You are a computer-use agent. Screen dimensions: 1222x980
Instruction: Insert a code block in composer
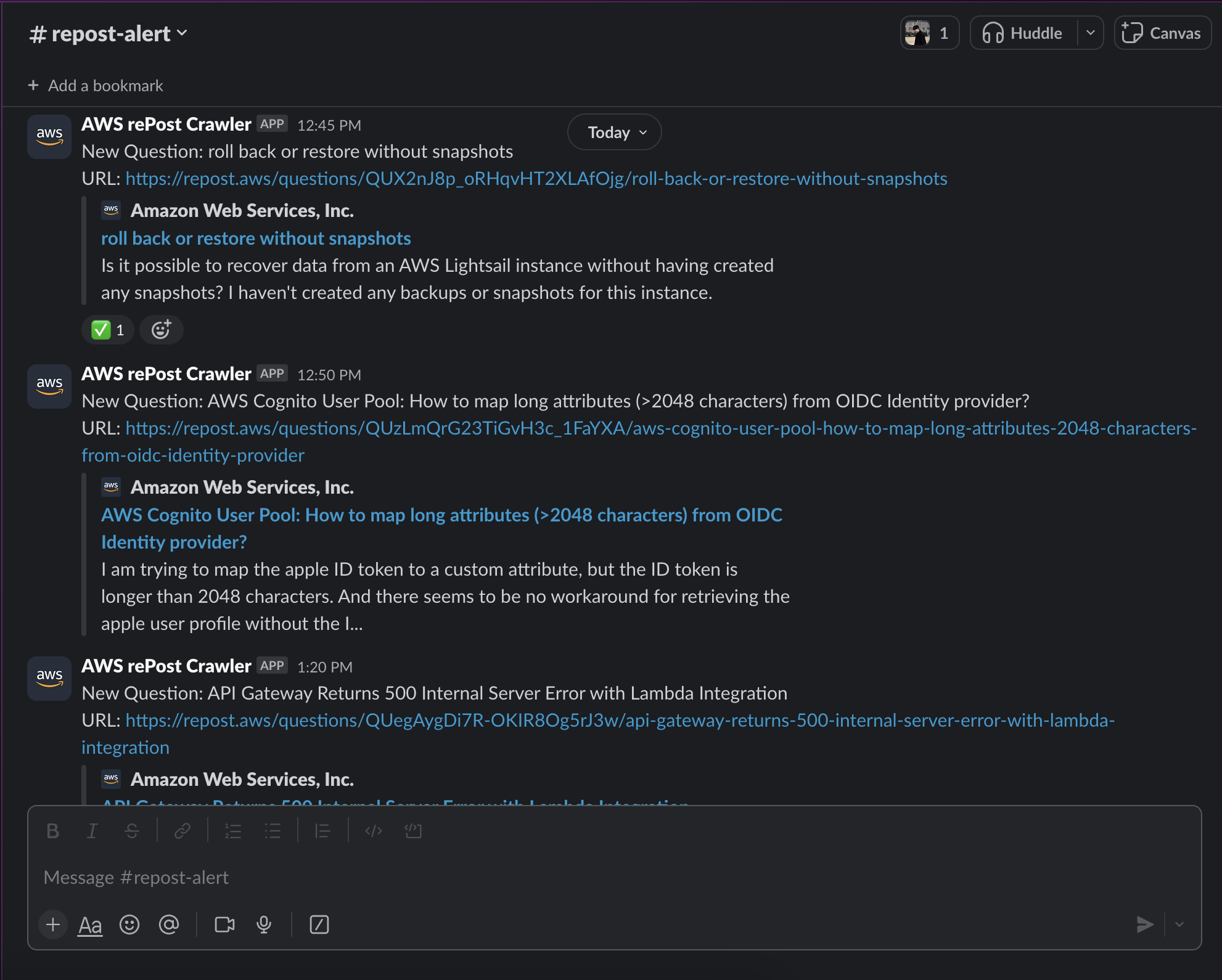pos(413,831)
